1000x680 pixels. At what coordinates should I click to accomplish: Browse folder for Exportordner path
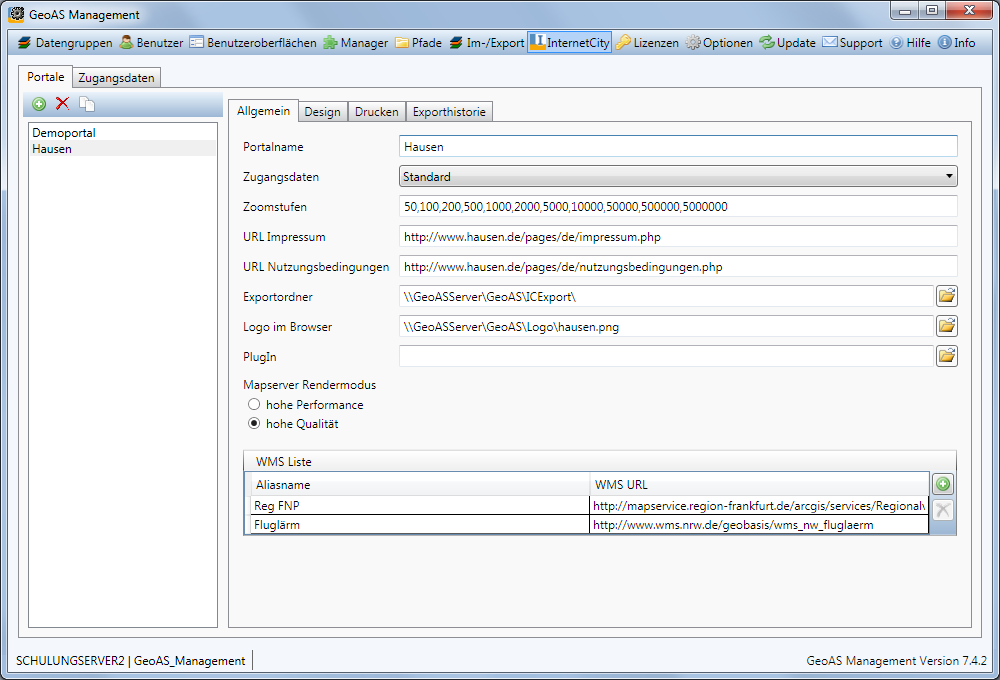click(946, 296)
